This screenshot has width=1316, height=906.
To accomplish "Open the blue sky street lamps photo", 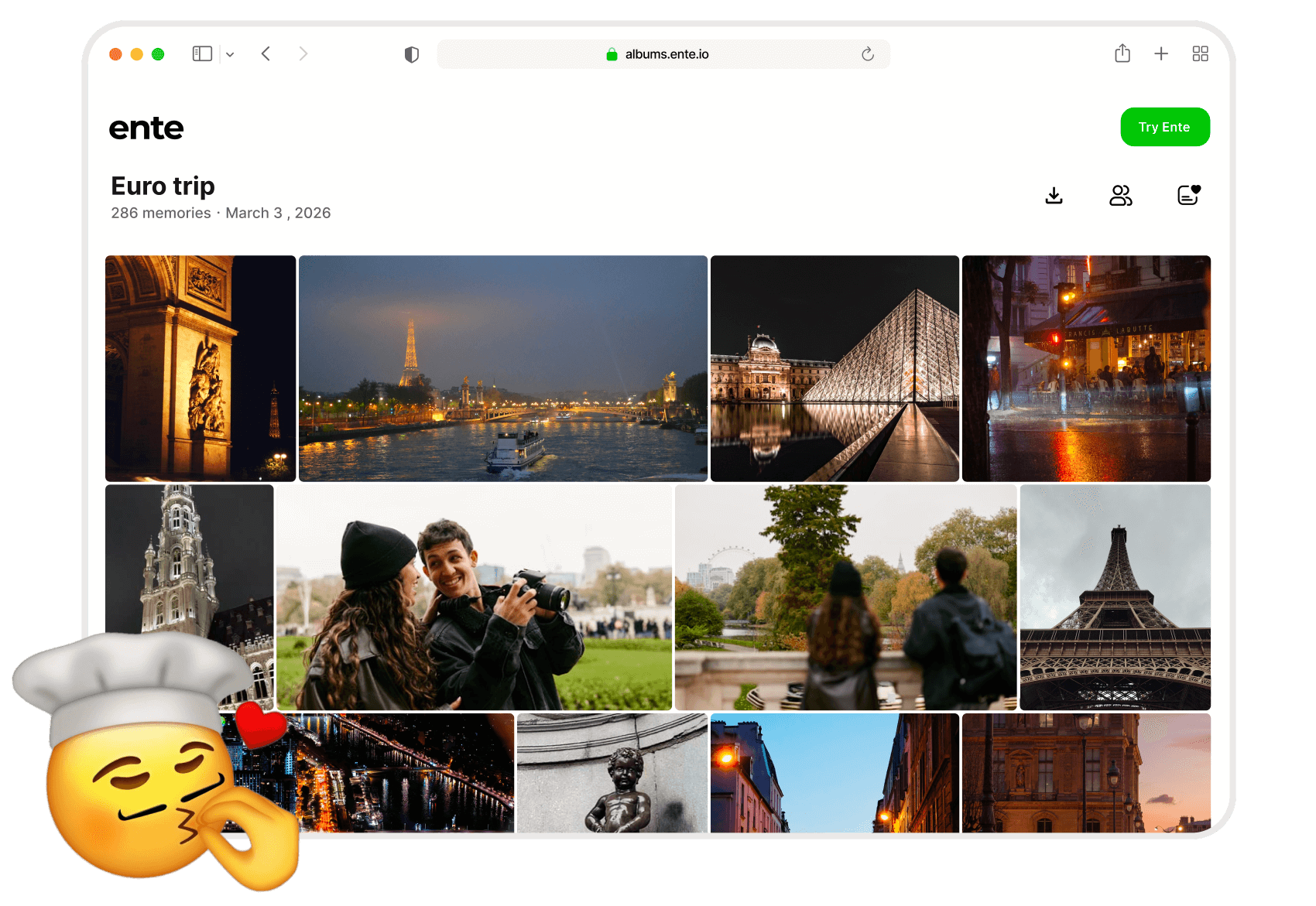I will coord(834,773).
